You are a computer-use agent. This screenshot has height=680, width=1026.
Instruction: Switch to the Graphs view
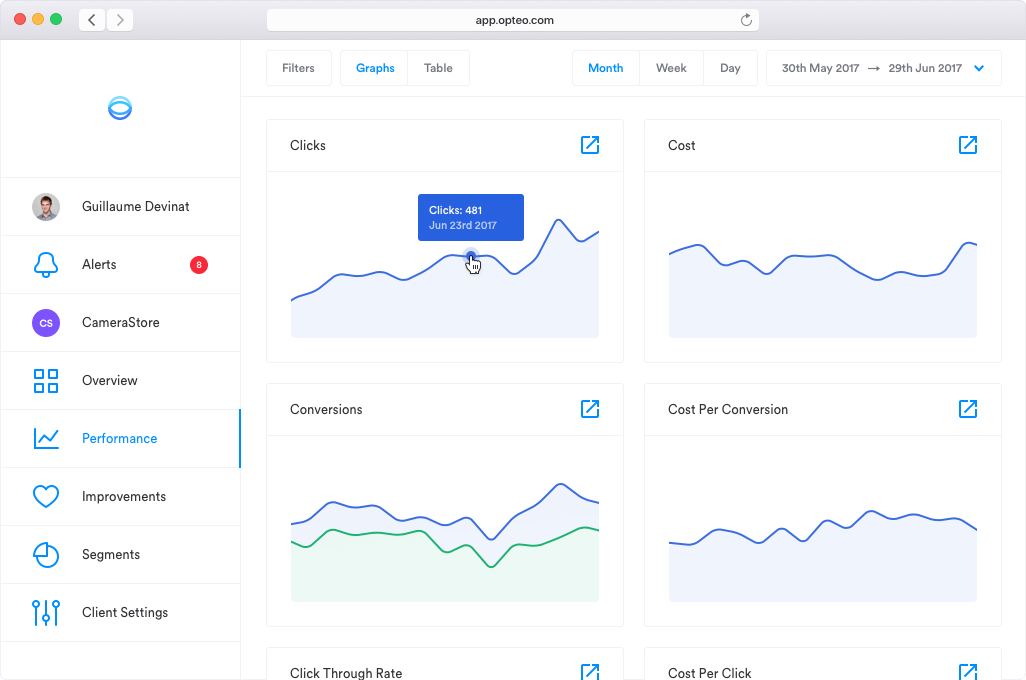tap(375, 68)
